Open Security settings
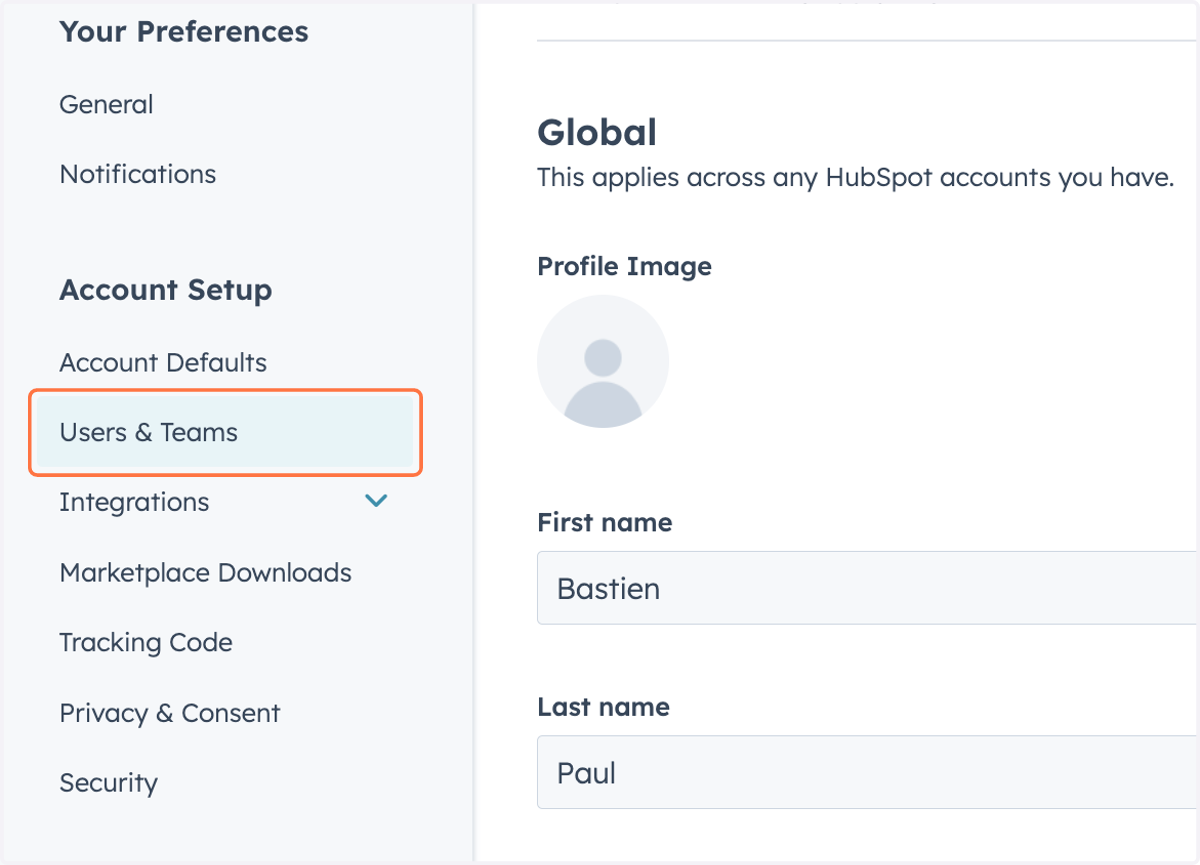The image size is (1200, 865). click(108, 783)
